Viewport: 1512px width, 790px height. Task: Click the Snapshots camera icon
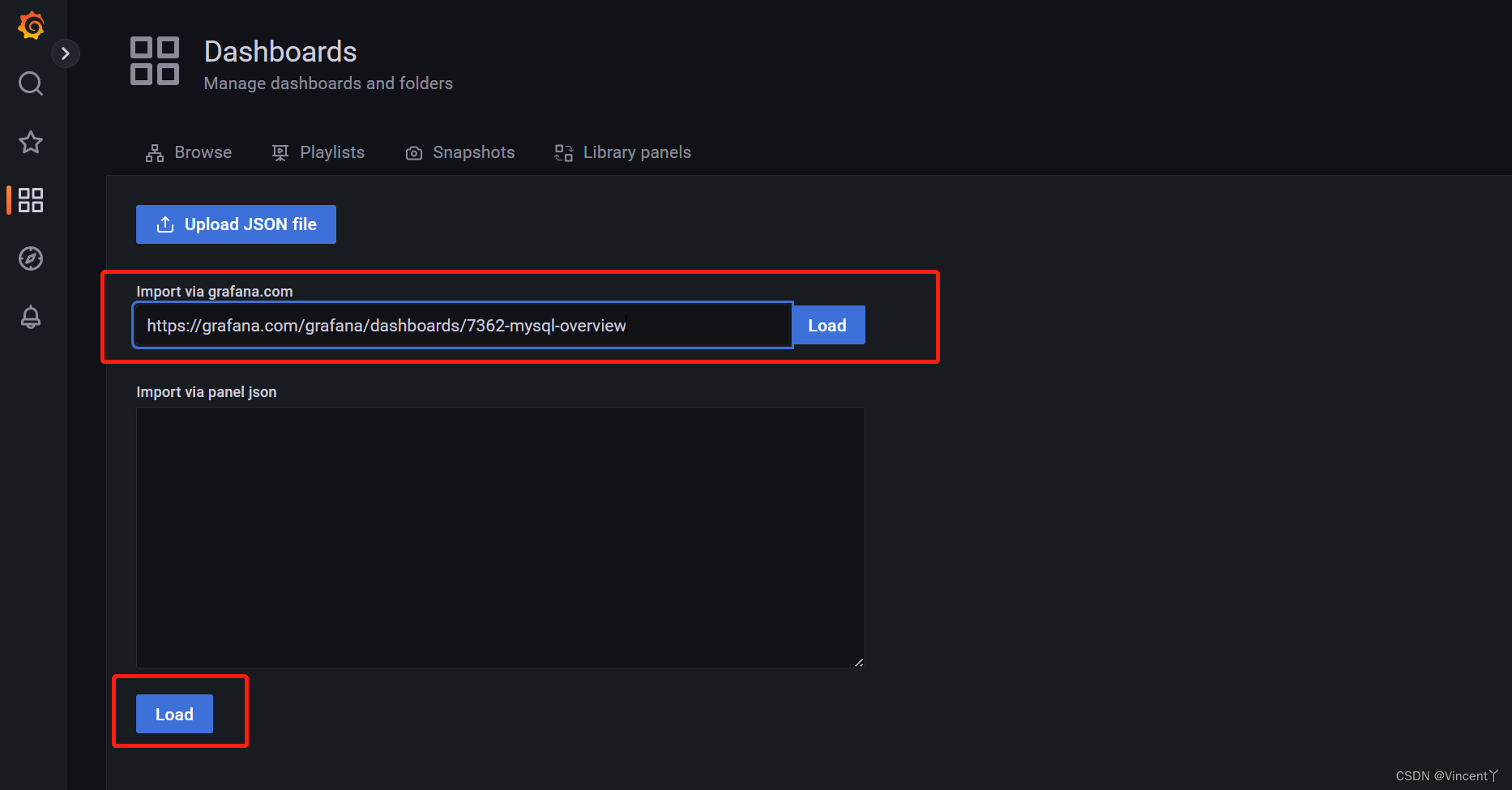point(413,152)
